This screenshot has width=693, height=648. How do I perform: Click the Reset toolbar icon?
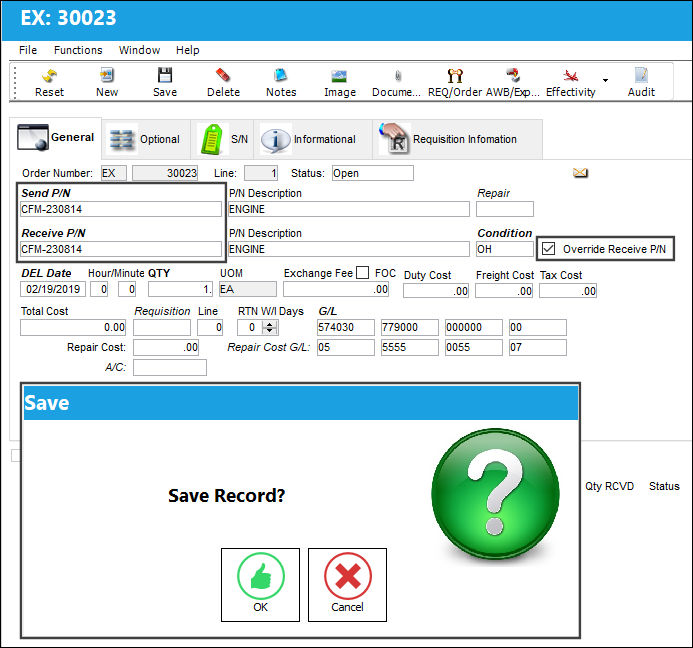(x=50, y=76)
